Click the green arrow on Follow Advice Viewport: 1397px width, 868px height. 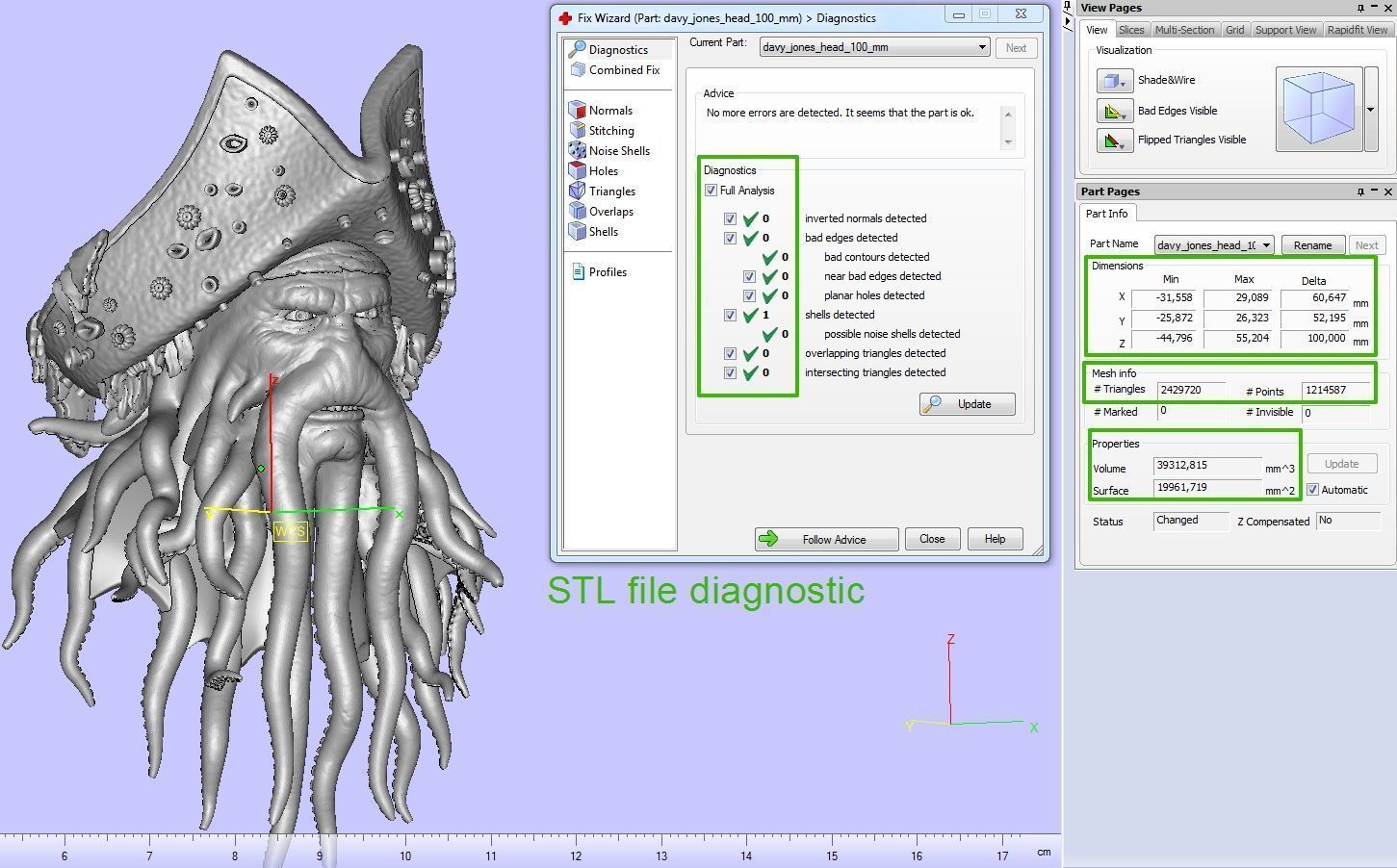coord(768,539)
